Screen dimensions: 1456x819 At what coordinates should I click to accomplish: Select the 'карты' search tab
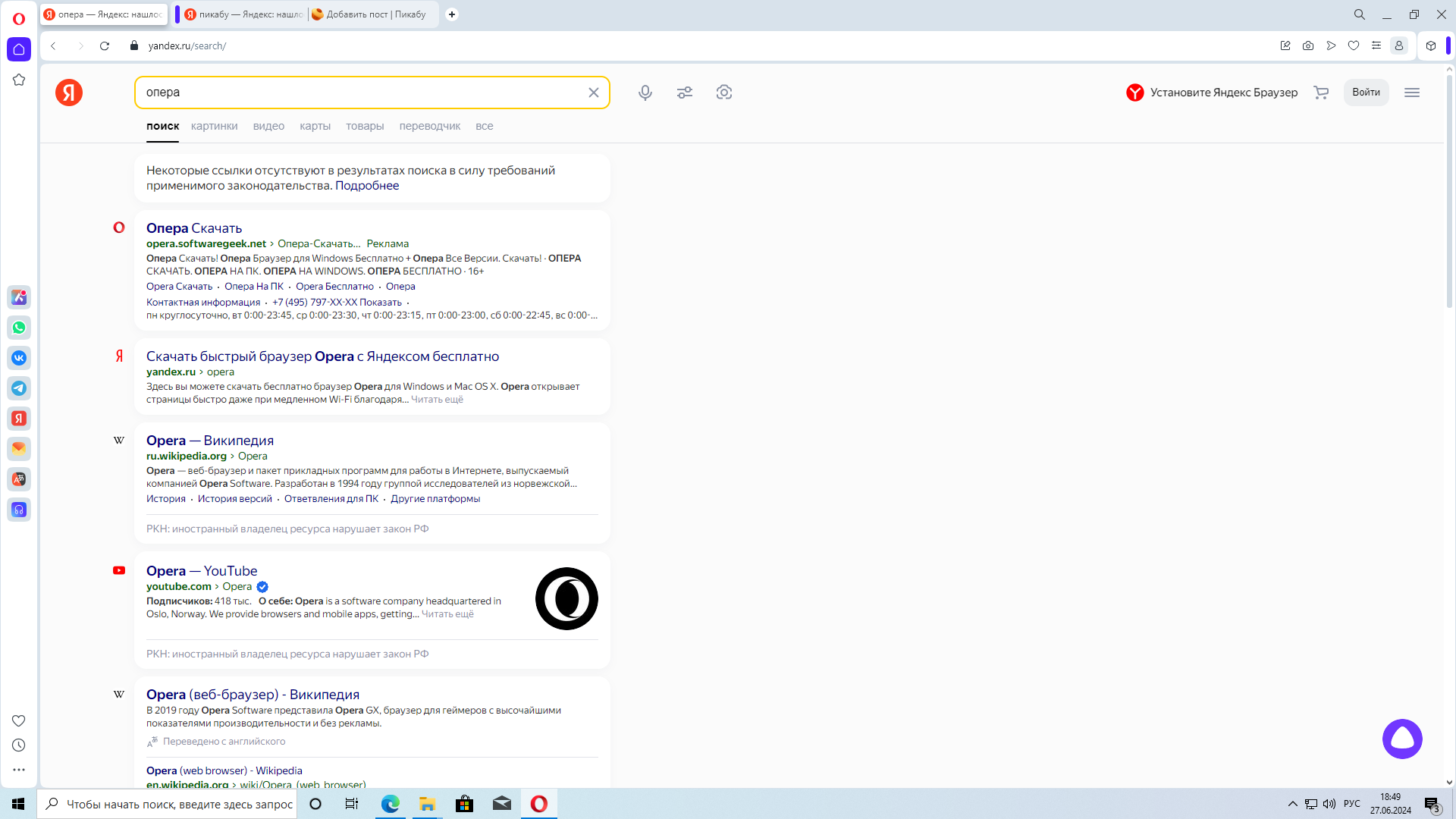click(315, 126)
